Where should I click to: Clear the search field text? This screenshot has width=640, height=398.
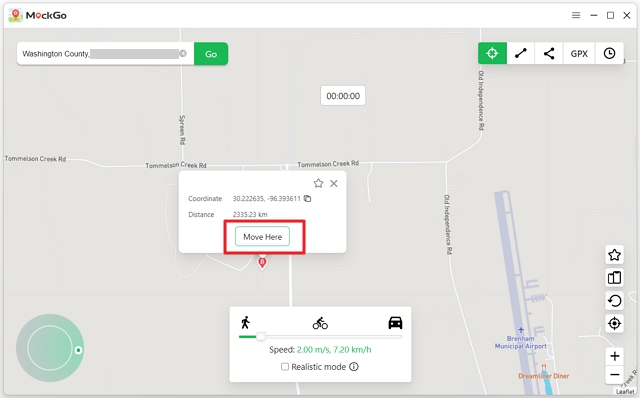click(183, 53)
